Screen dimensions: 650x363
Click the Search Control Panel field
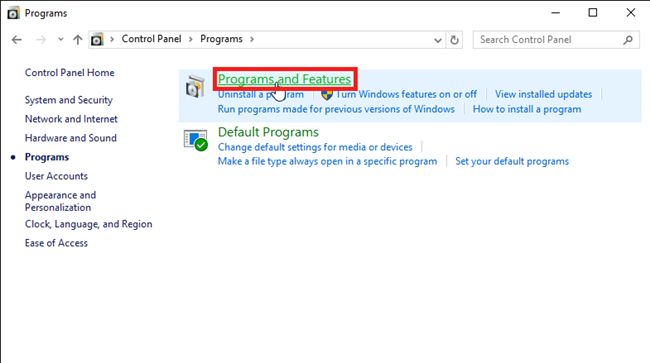click(x=556, y=40)
